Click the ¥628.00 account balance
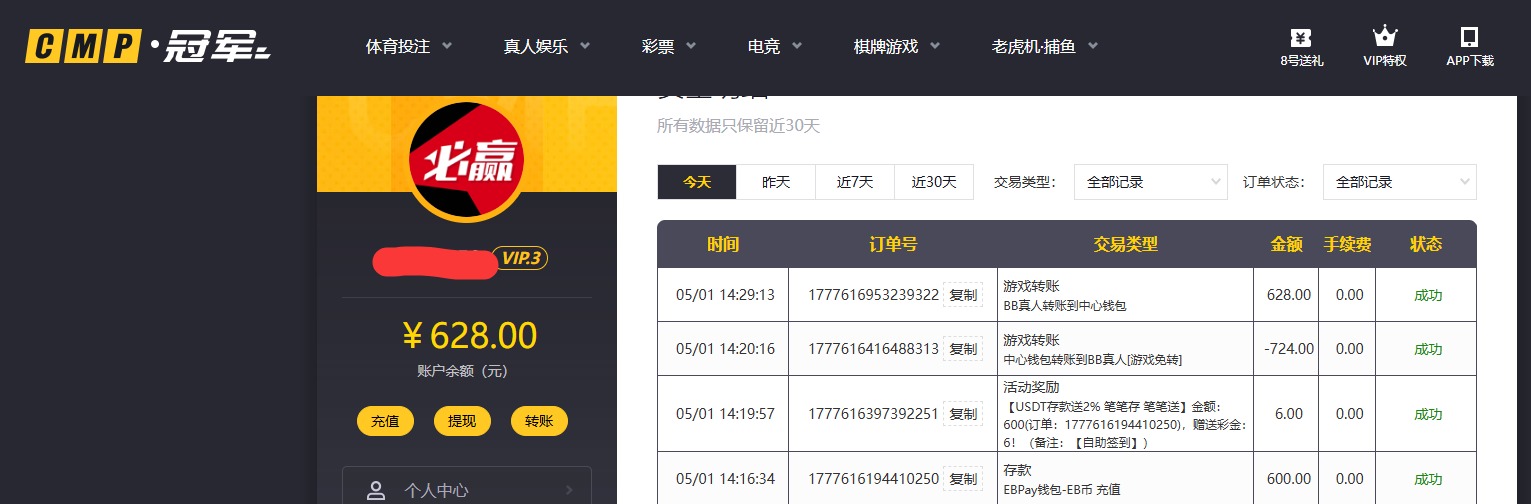 [470, 335]
